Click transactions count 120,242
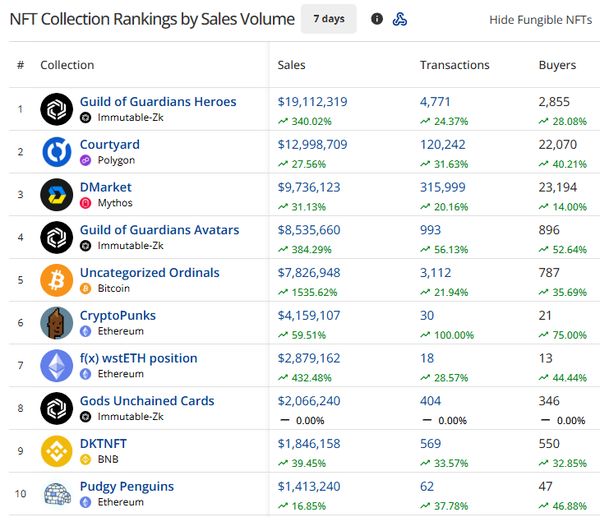This screenshot has height=517, width=600. (x=443, y=144)
